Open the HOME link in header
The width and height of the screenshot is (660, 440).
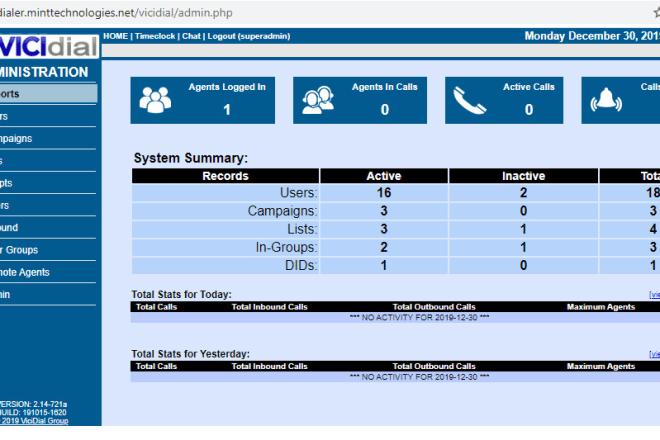tap(115, 36)
